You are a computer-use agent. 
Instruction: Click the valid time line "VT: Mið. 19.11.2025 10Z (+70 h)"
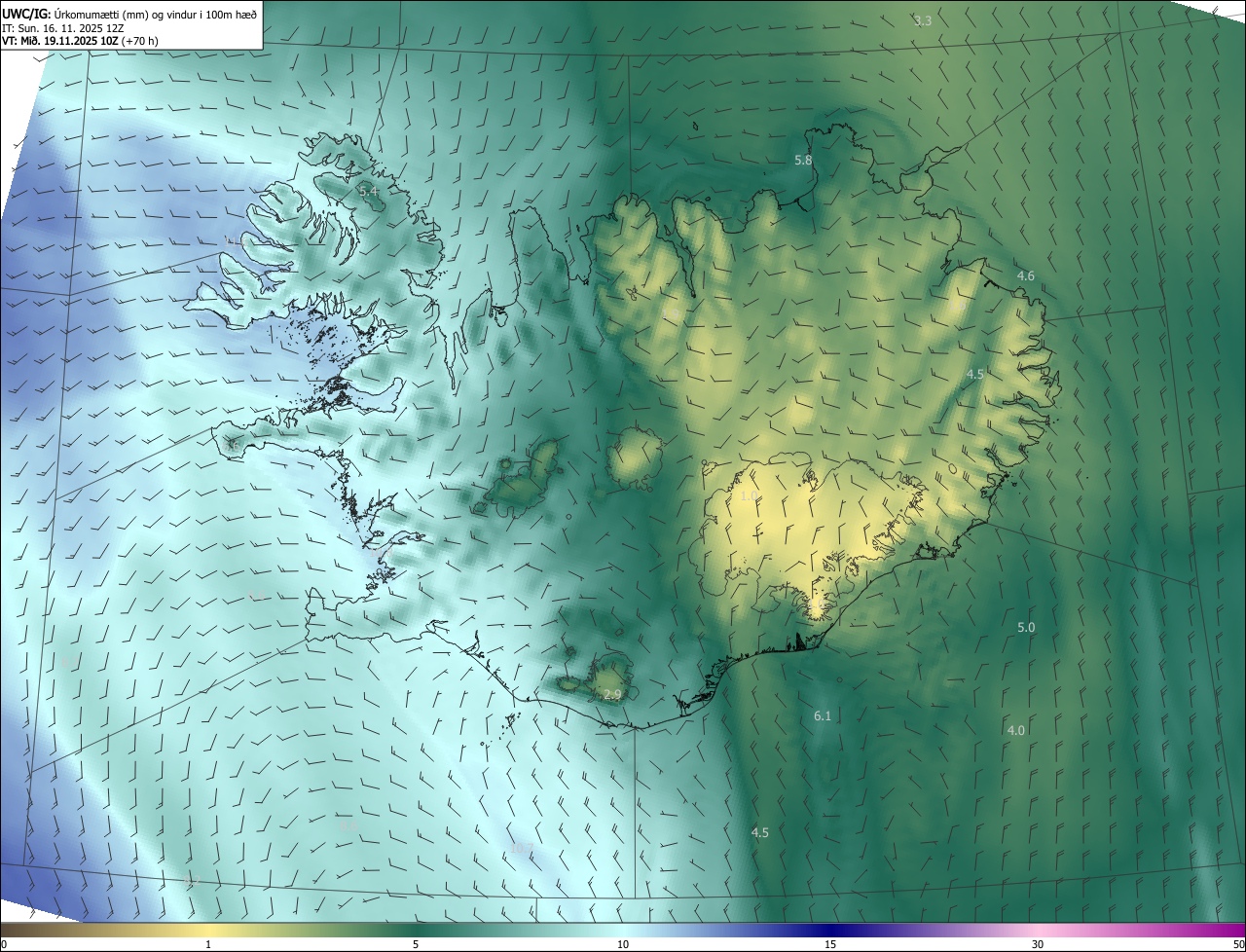click(x=80, y=41)
